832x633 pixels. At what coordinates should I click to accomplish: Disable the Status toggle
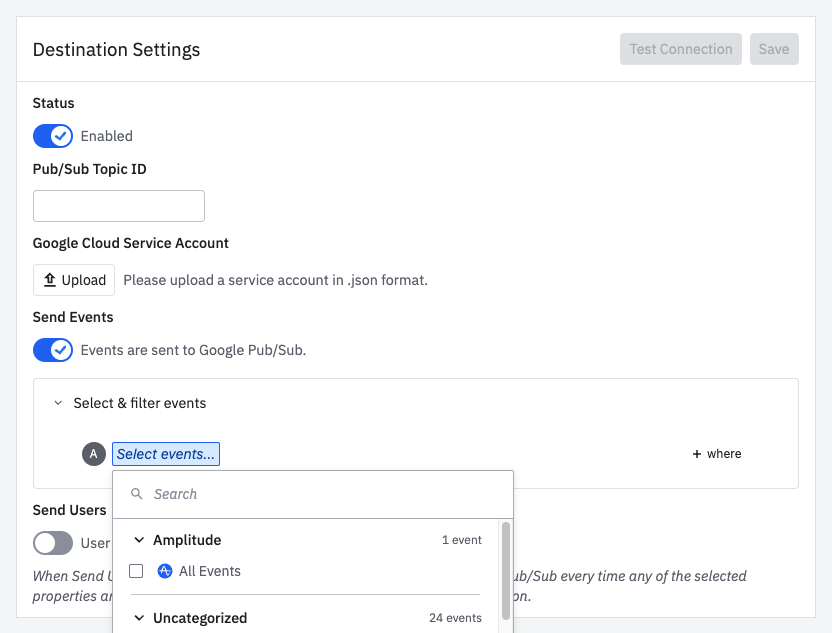[x=52, y=135]
